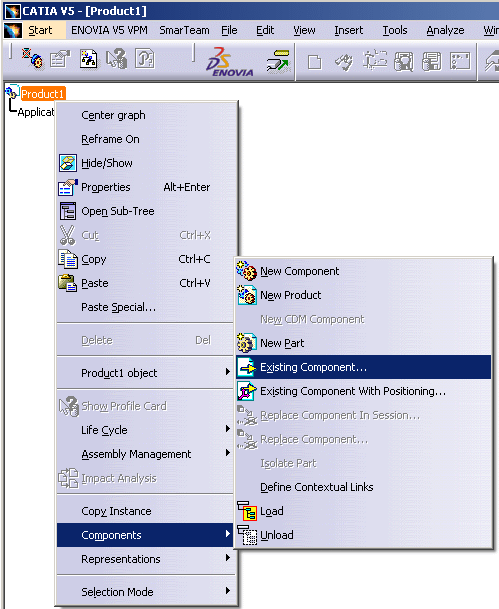The width and height of the screenshot is (499, 609).
Task: Select the Product1 node in tree
Action: pos(43,94)
